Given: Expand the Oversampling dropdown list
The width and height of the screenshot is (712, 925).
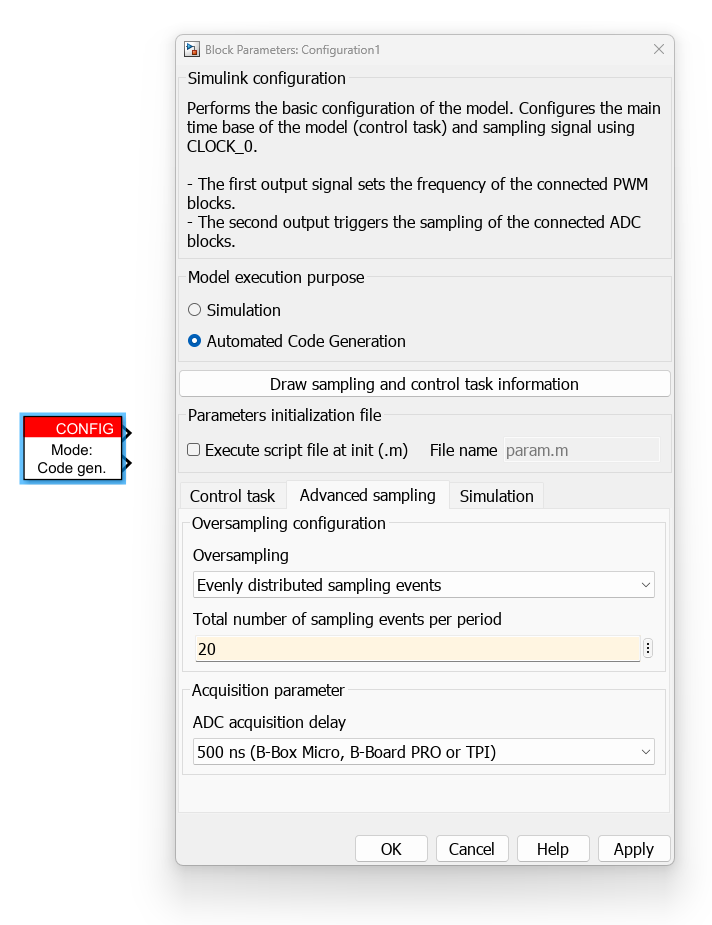Looking at the screenshot, I should coord(424,585).
